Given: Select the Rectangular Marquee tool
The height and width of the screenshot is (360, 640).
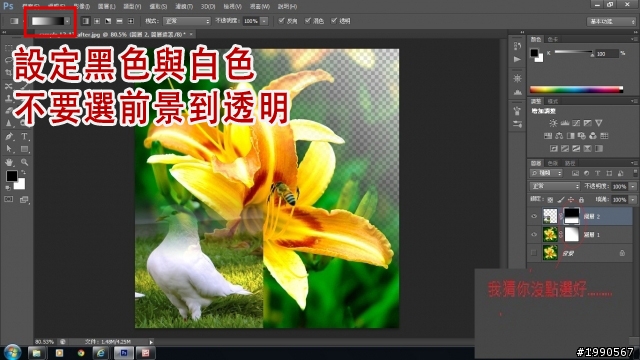Looking at the screenshot, I should tap(9, 48).
